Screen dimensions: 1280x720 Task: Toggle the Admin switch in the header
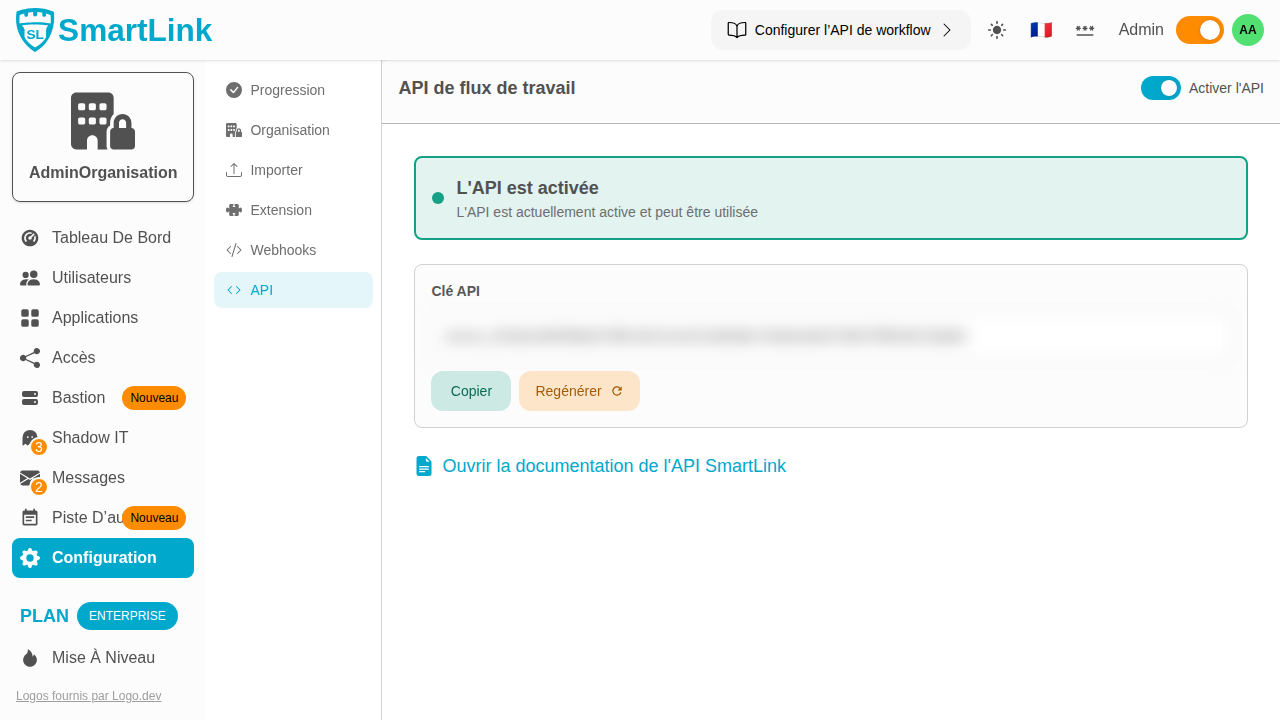[1199, 30]
